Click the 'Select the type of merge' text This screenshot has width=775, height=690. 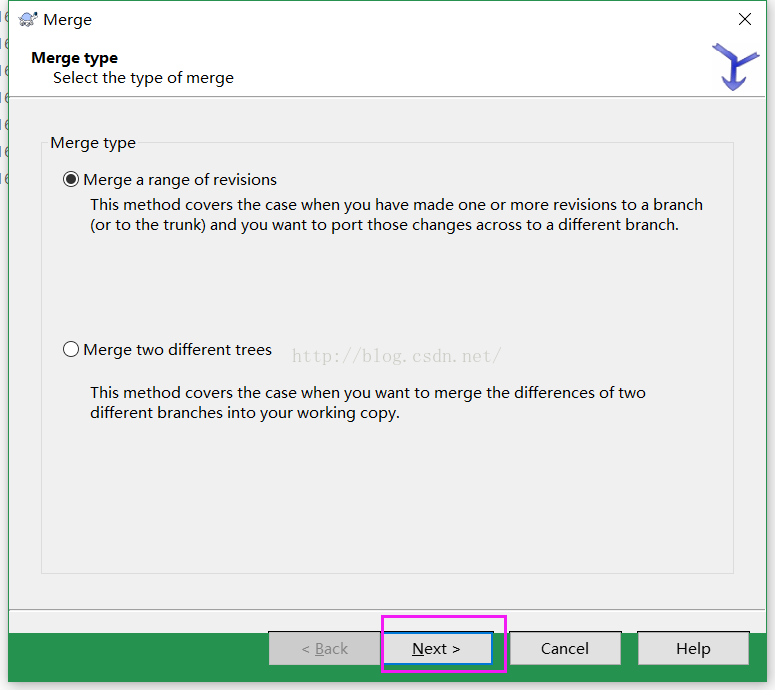(143, 78)
